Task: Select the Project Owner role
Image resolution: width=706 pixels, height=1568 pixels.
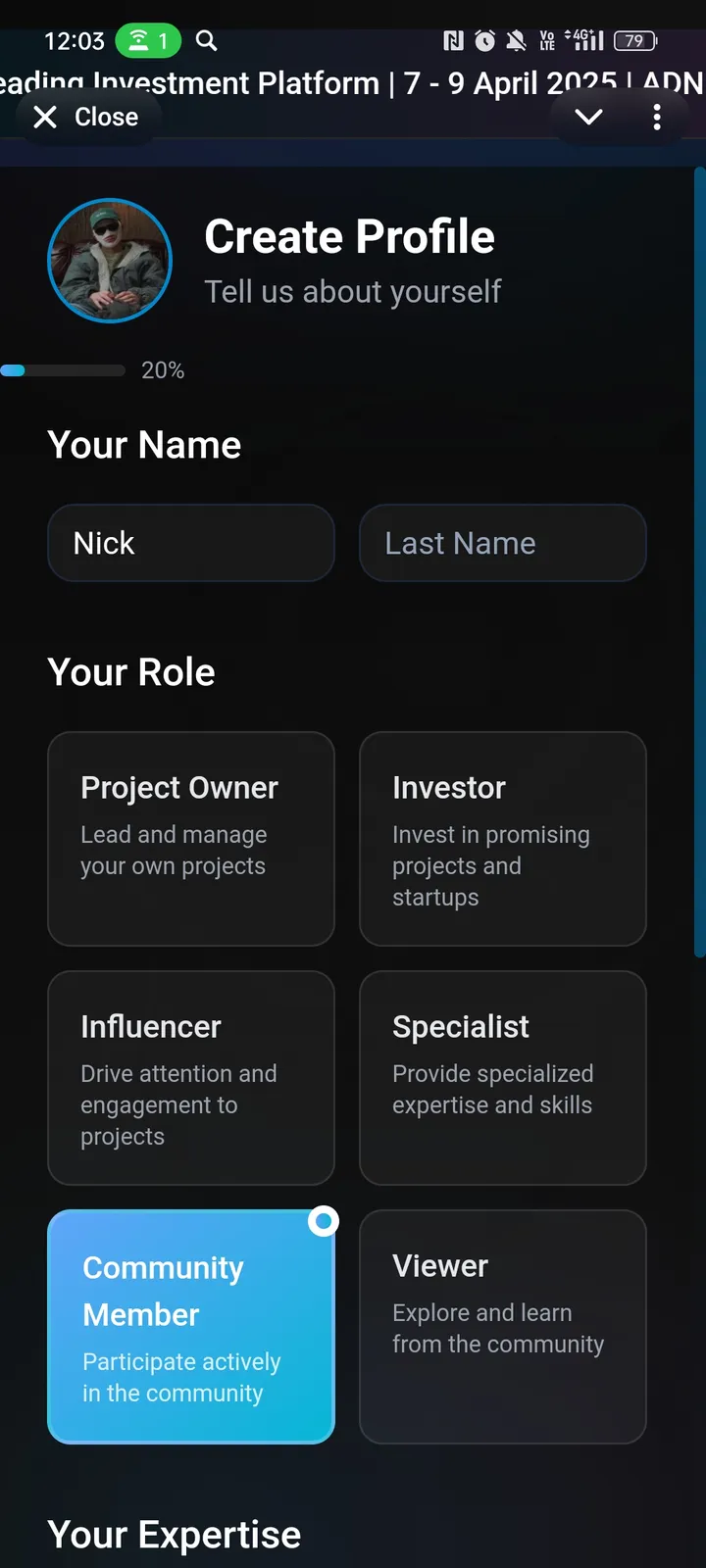Action: [191, 839]
